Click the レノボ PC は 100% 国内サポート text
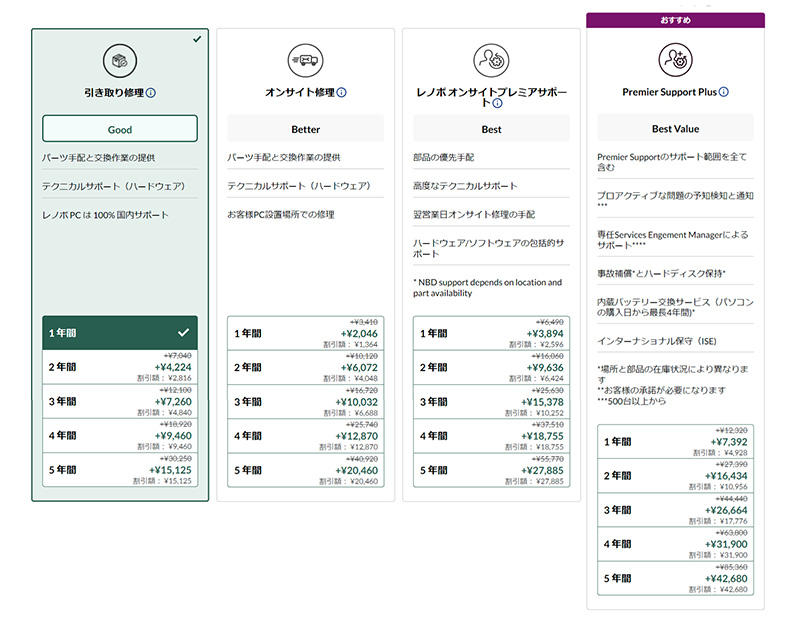The height and width of the screenshot is (632, 800). [105, 215]
